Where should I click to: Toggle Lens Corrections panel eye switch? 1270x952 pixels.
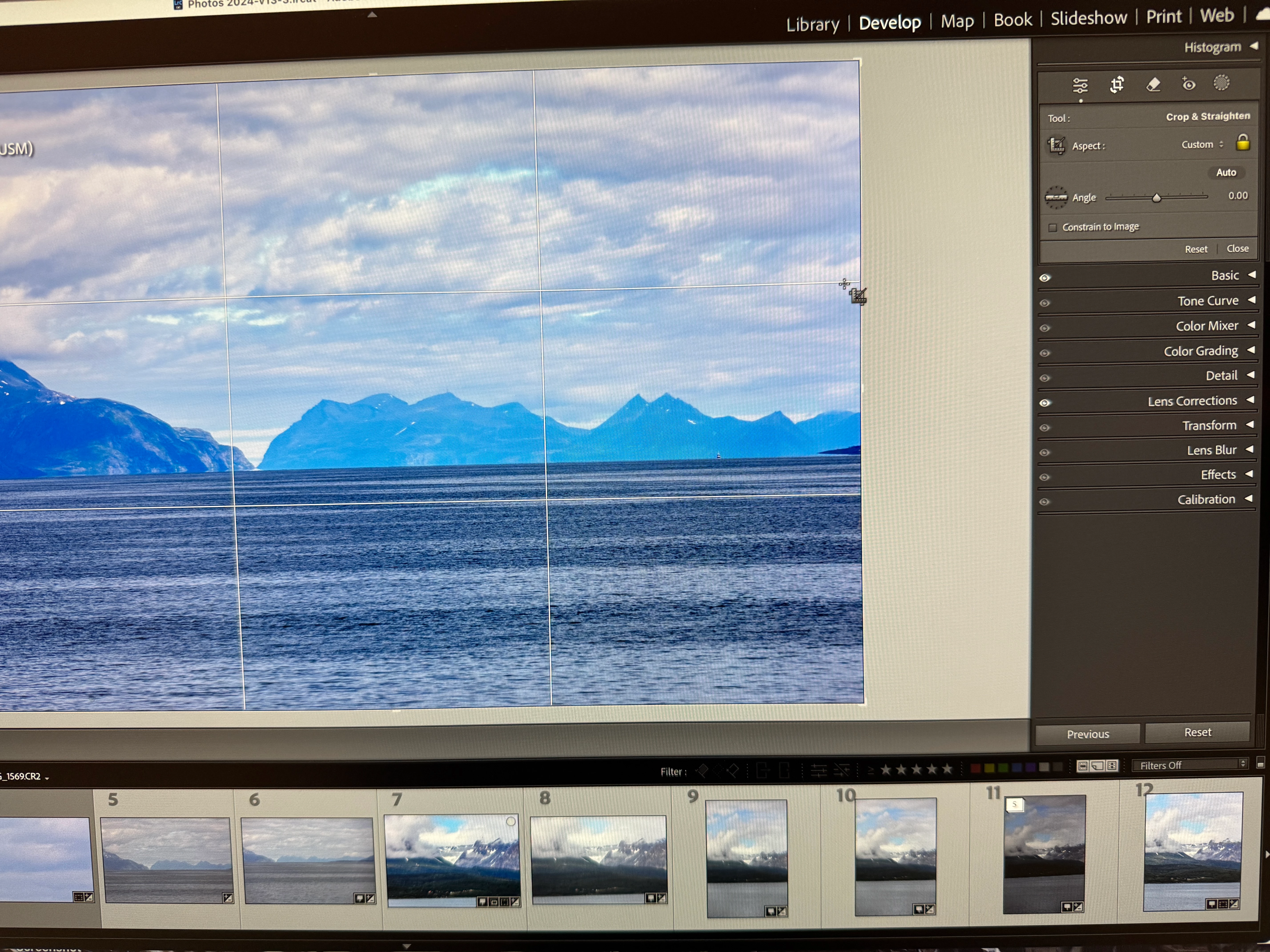1045,403
